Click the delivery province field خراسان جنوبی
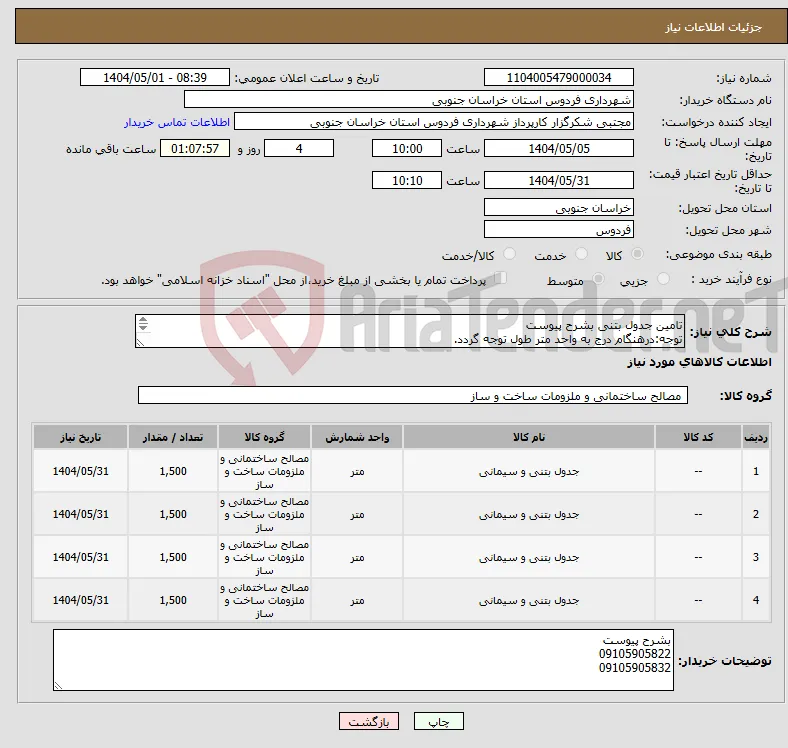 tap(559, 208)
